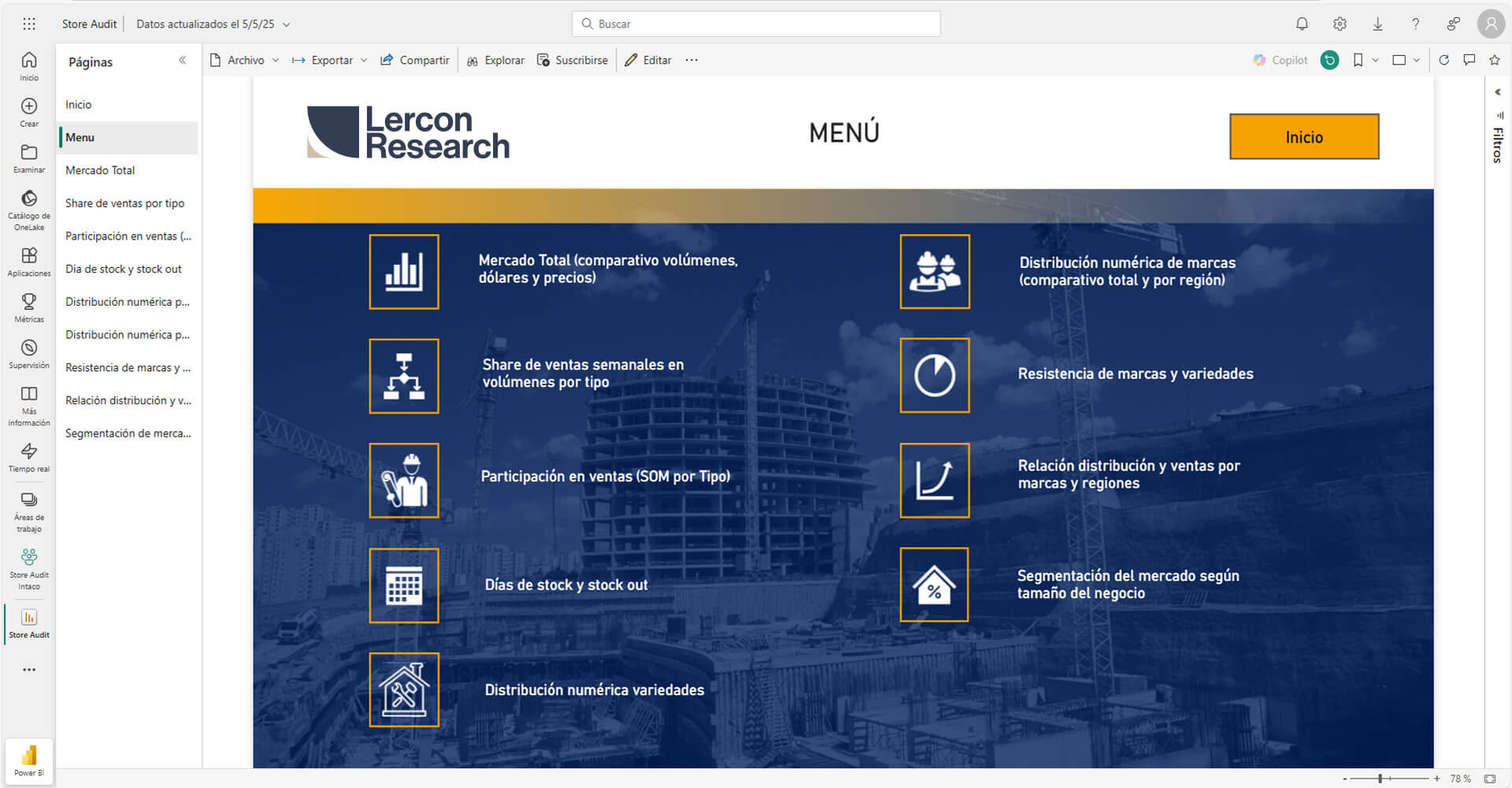Collapse the Páginas navigation pane
The width and height of the screenshot is (1512, 788).
coord(183,61)
